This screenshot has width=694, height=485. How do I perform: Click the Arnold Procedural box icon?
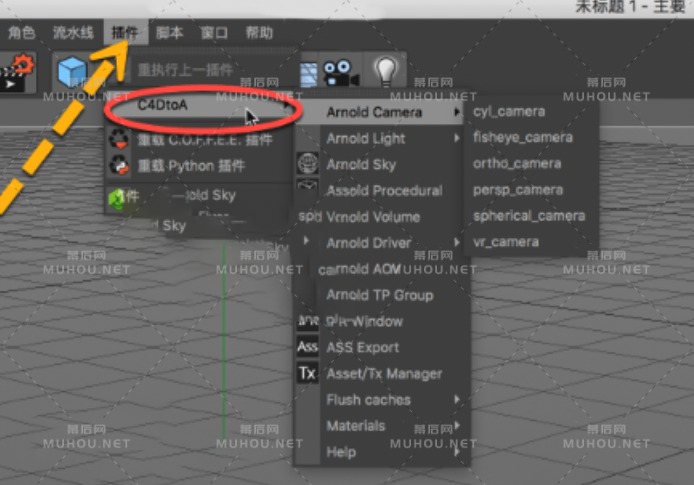point(308,185)
